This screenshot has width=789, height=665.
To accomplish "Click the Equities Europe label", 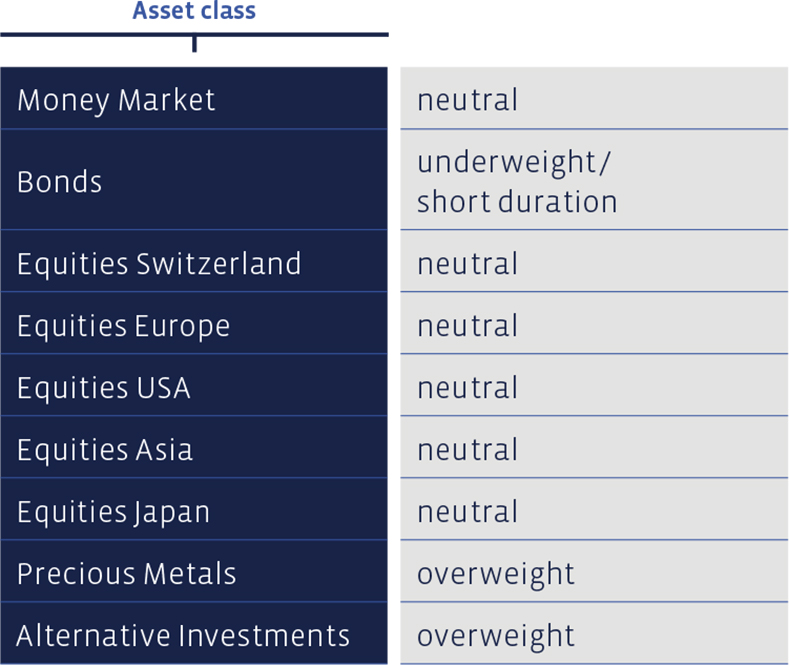I will click(x=124, y=326).
